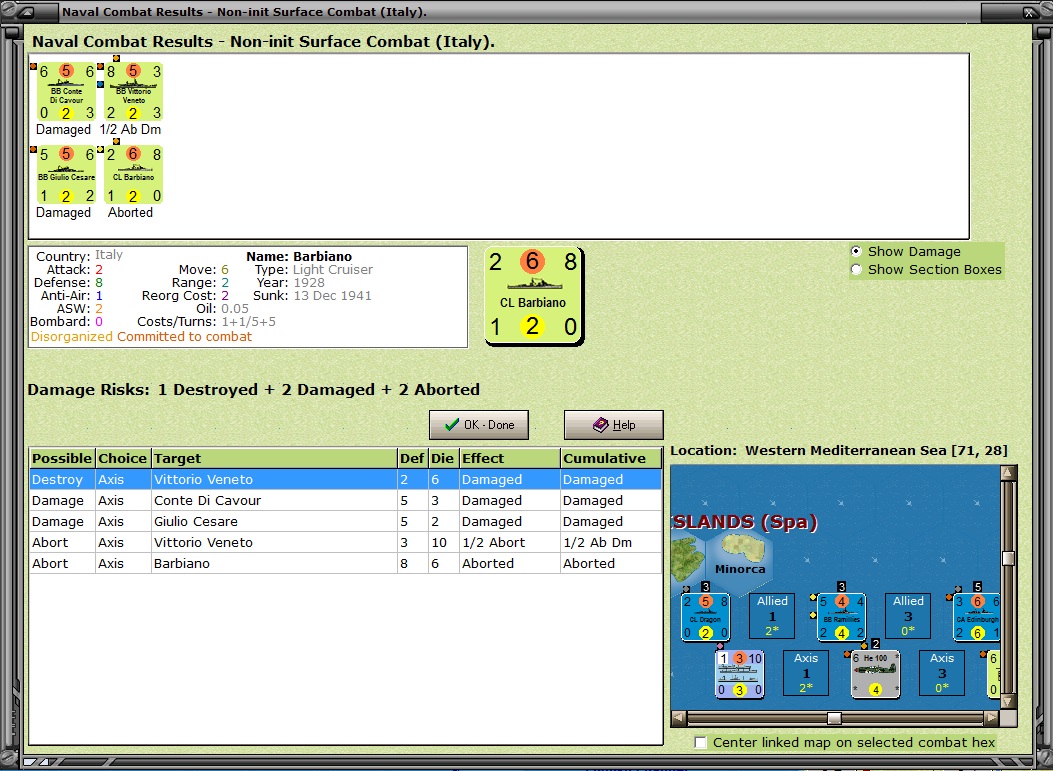Image resolution: width=1053 pixels, height=771 pixels.
Task: Click CL Dragon counter on map
Action: (705, 617)
